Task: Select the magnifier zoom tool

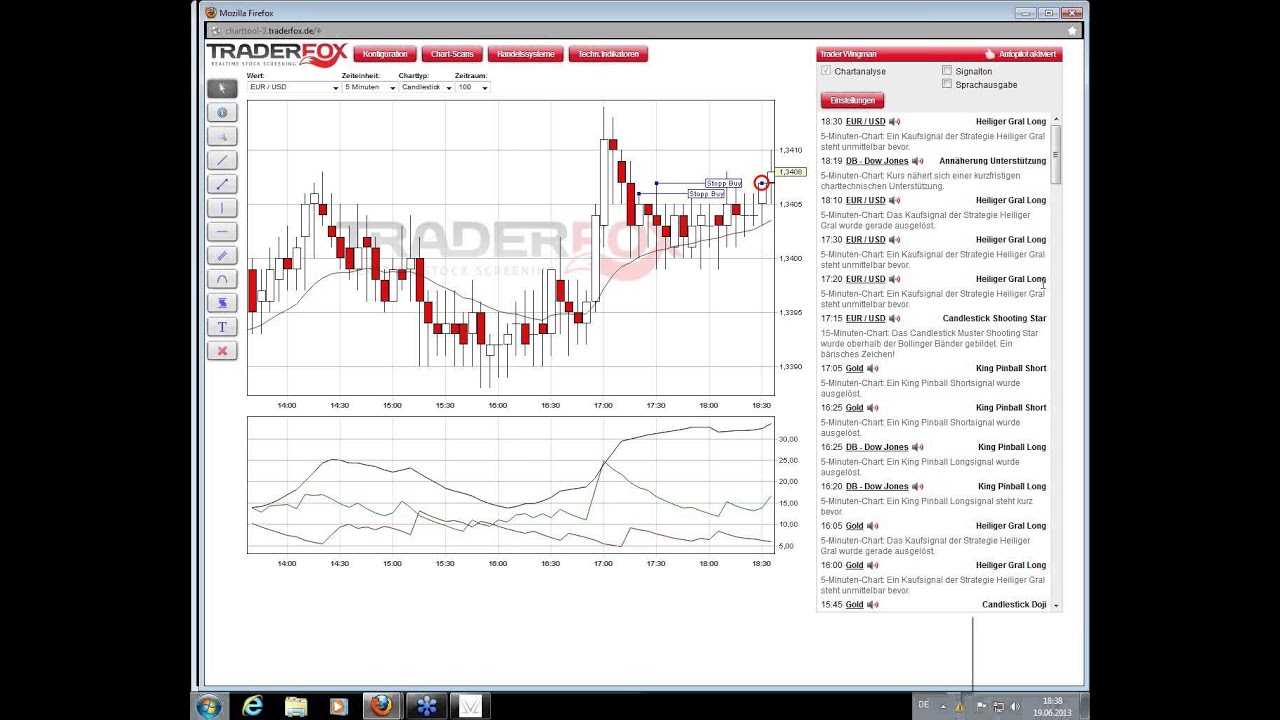Action: [x=222, y=136]
